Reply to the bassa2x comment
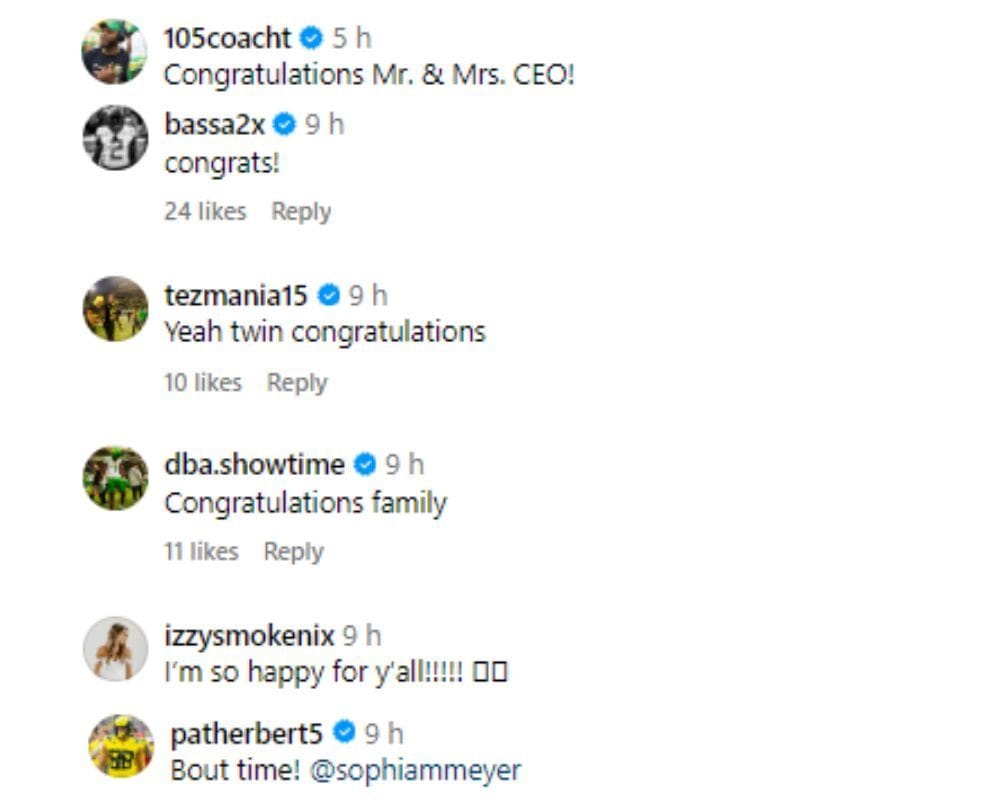1000x800 pixels. point(301,211)
